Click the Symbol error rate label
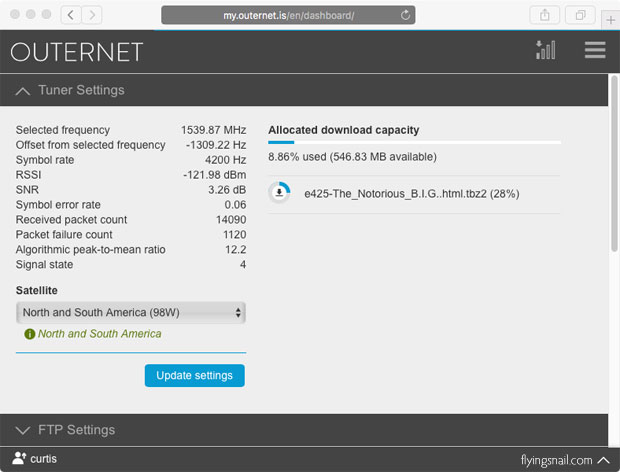Screen dimensions: 620x472 (58, 205)
